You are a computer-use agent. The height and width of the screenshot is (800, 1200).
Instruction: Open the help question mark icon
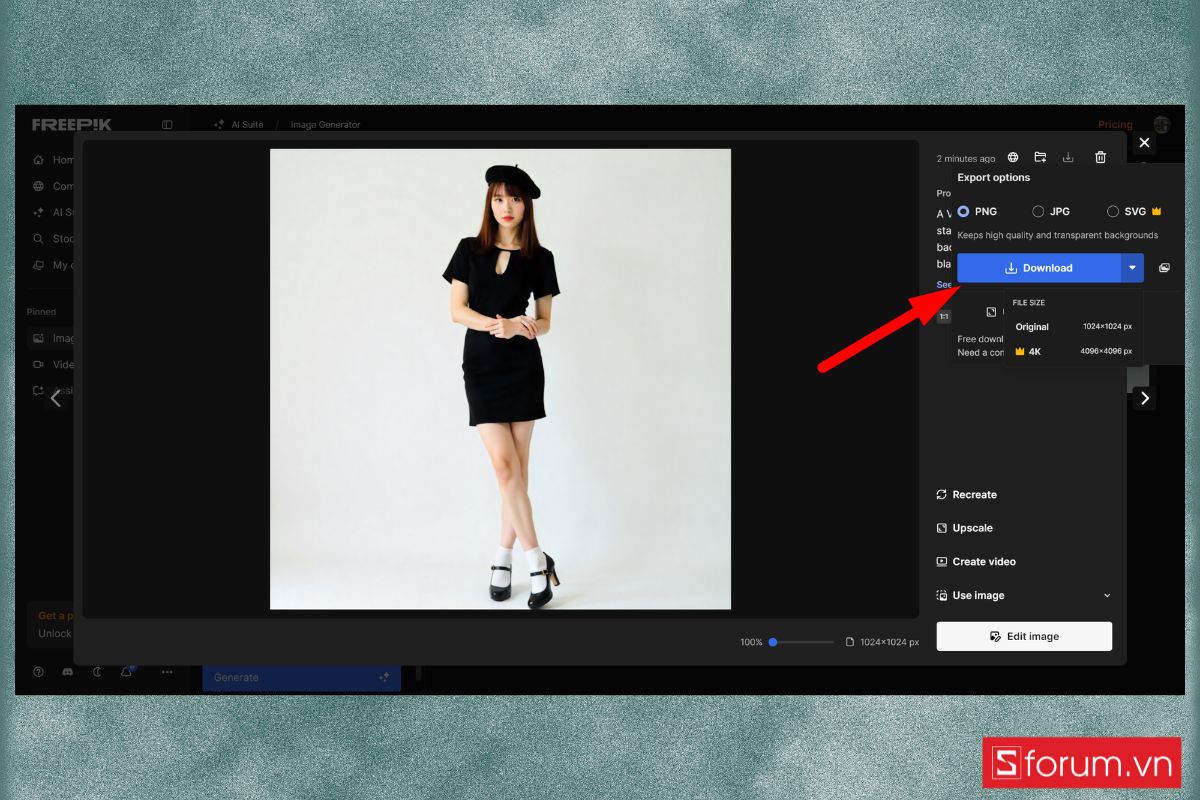(x=38, y=672)
